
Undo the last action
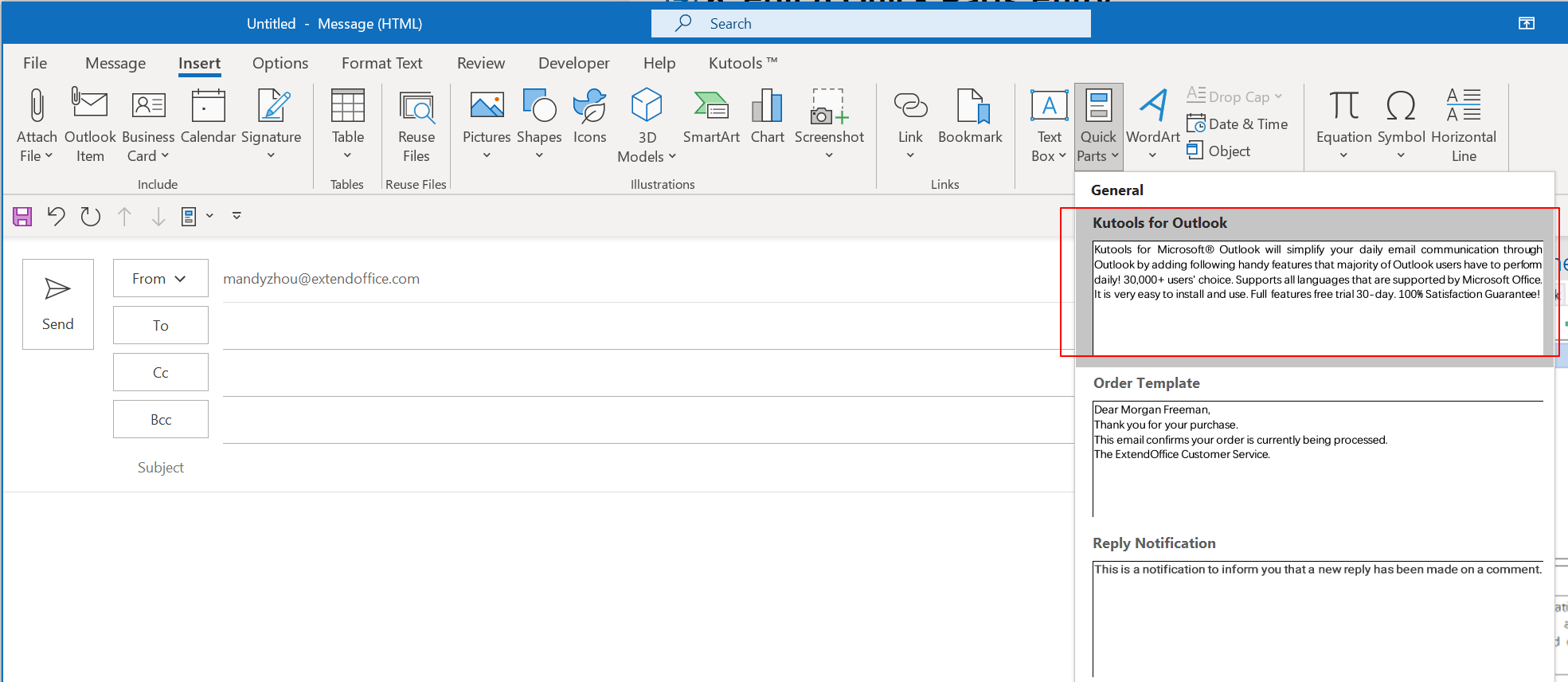coord(56,216)
